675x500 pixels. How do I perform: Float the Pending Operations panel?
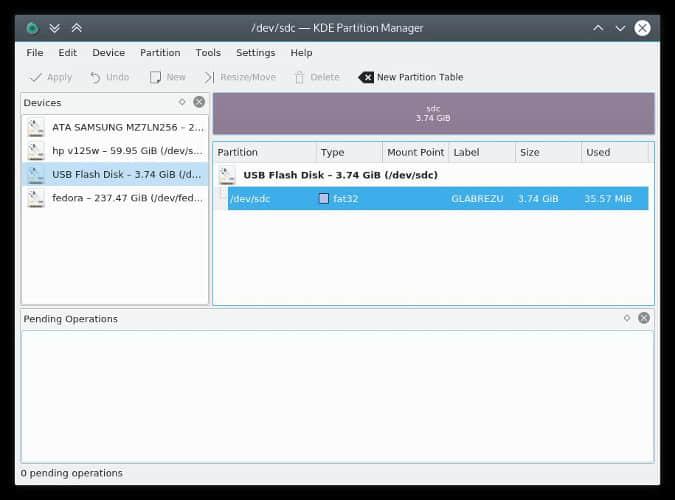627,318
